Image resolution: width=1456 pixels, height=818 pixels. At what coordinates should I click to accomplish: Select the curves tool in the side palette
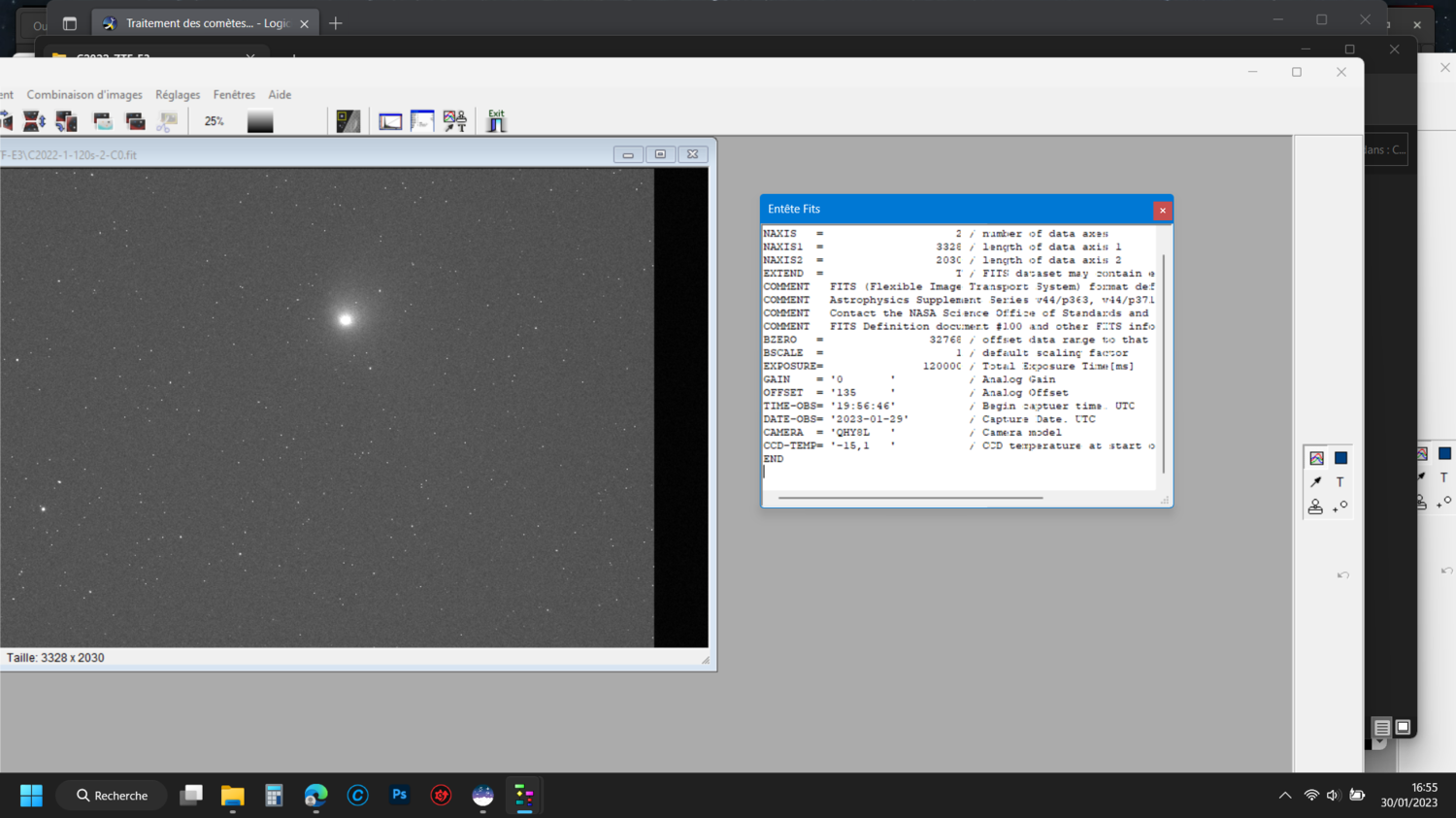(1316, 458)
